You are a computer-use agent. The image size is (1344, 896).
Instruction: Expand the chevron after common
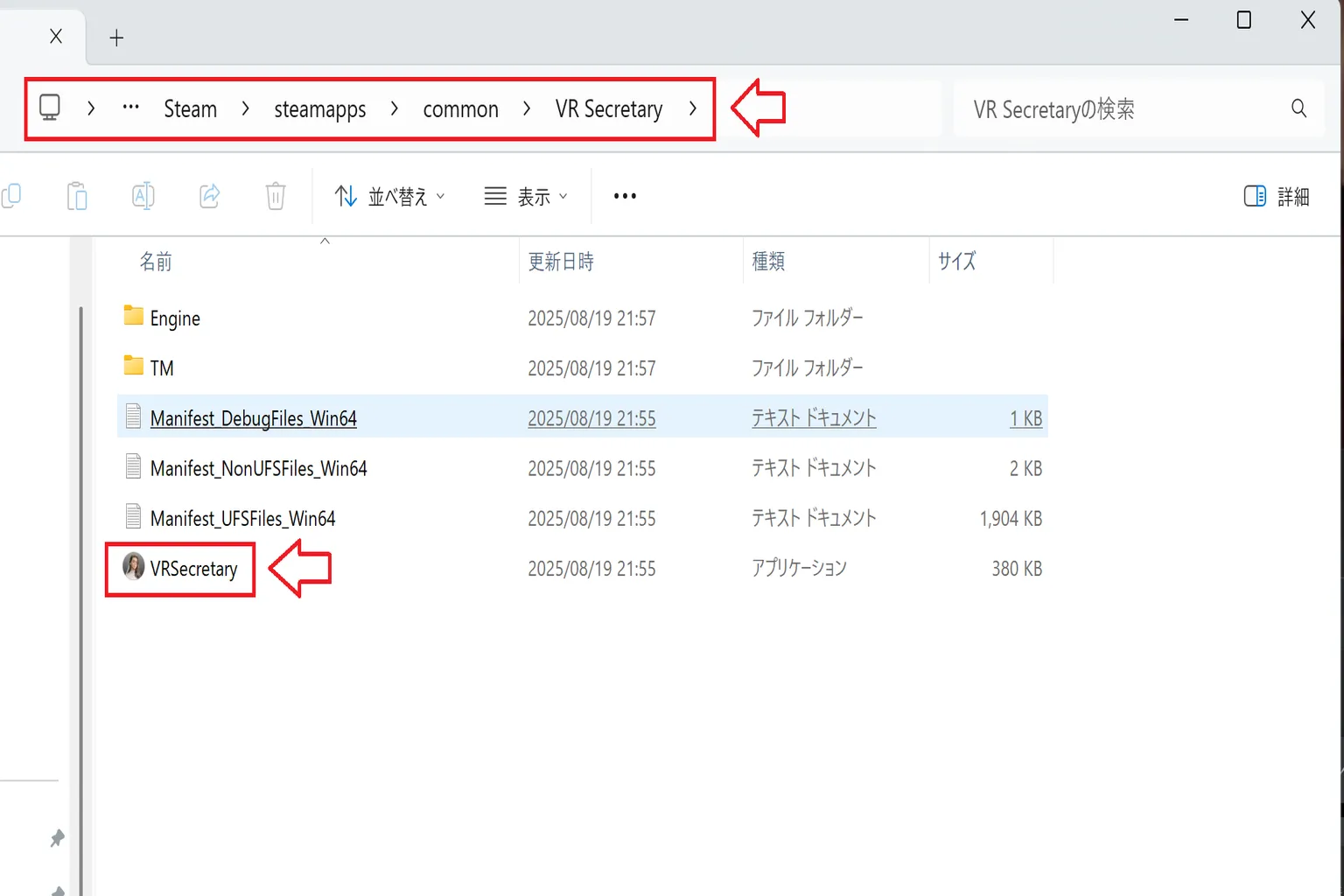tap(526, 108)
